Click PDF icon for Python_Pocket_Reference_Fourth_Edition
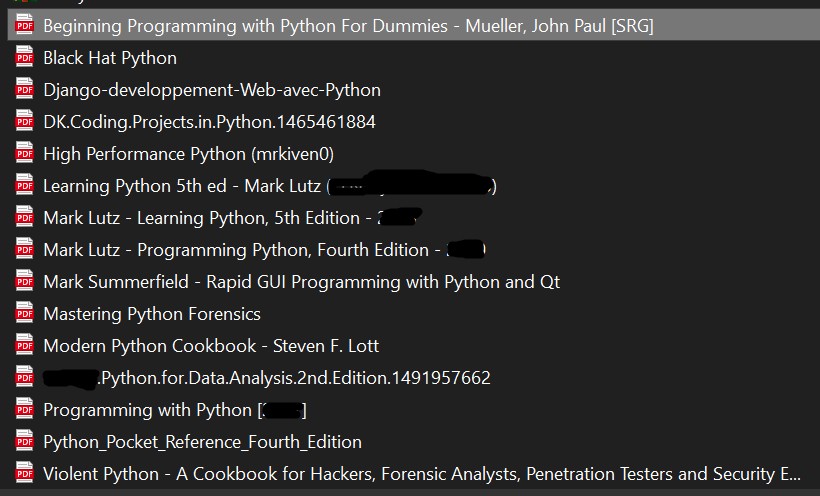 pos(25,441)
